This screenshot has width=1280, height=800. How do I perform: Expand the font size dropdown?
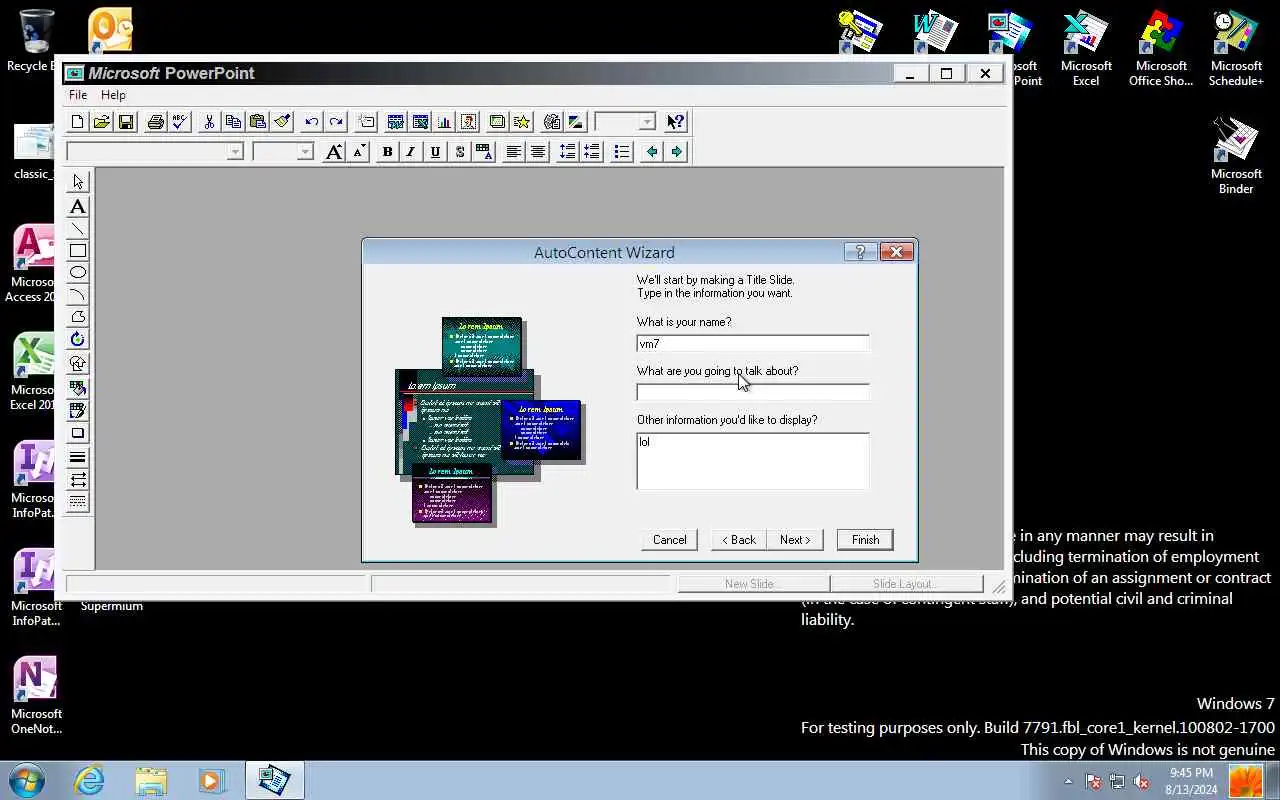point(305,152)
